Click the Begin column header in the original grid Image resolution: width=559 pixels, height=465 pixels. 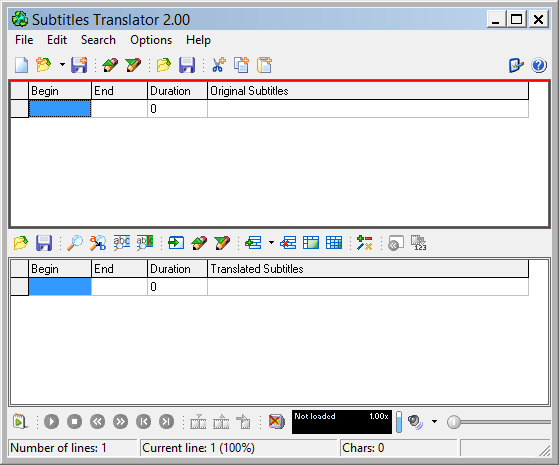point(60,91)
